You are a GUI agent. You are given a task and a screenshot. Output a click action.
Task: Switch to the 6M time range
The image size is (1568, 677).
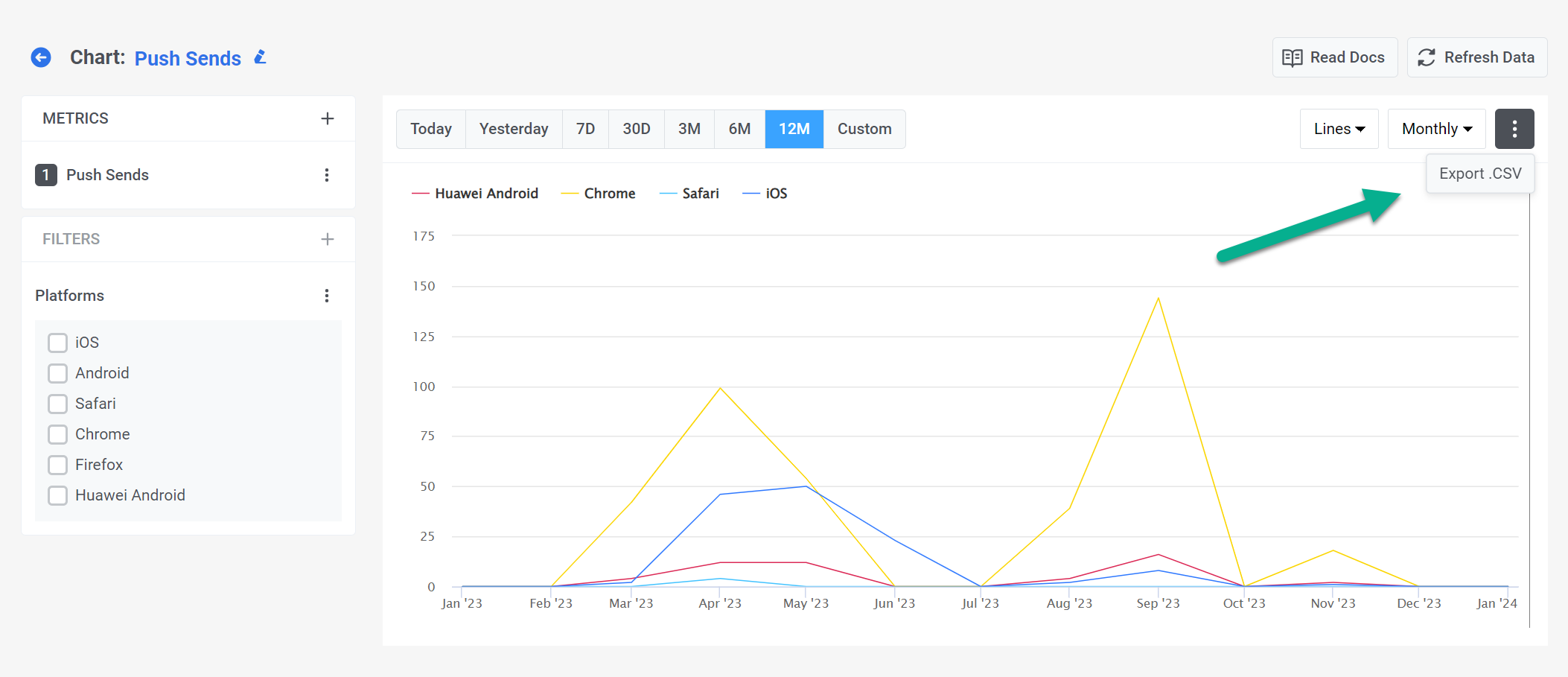coord(739,129)
